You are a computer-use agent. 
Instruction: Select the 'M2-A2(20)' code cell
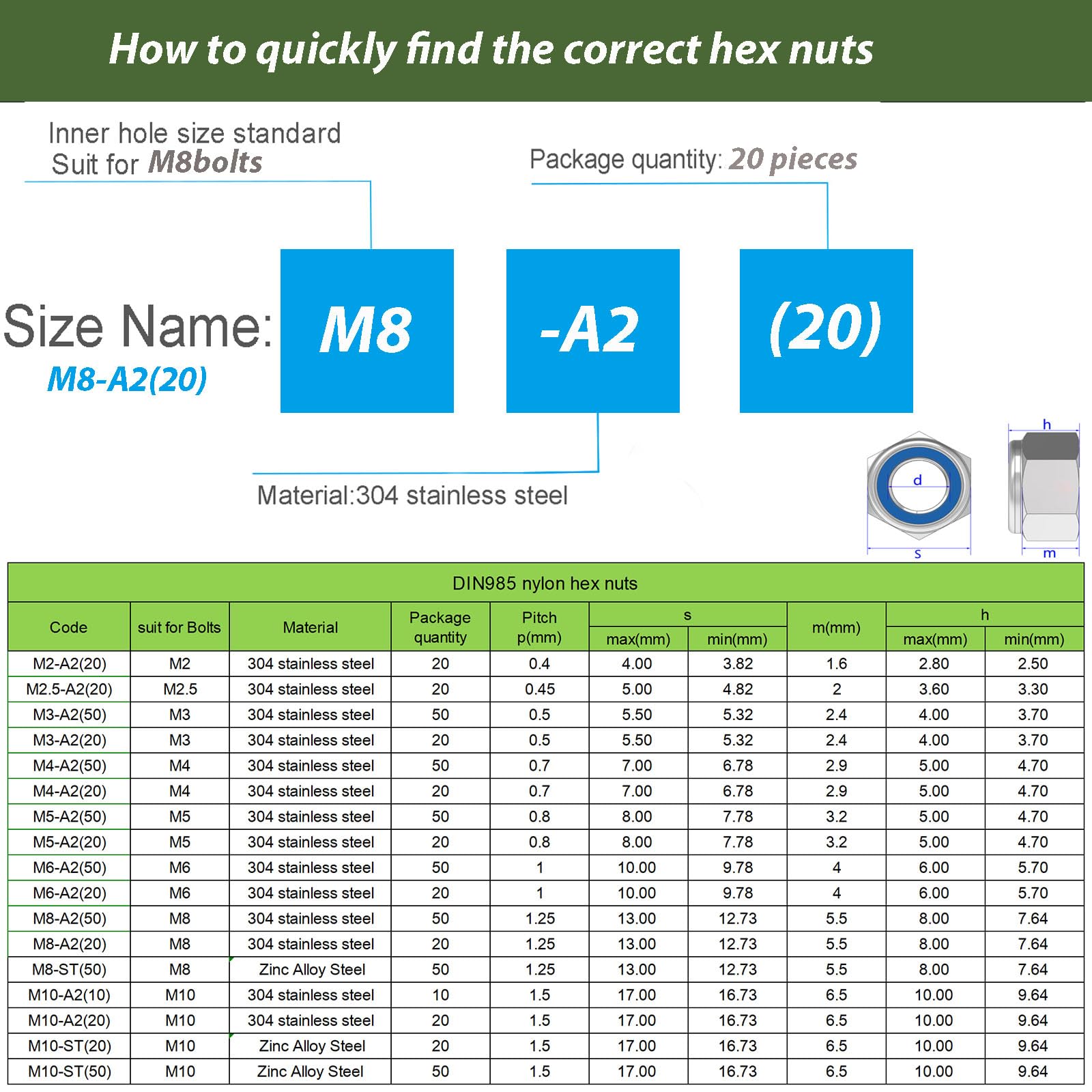(x=70, y=664)
